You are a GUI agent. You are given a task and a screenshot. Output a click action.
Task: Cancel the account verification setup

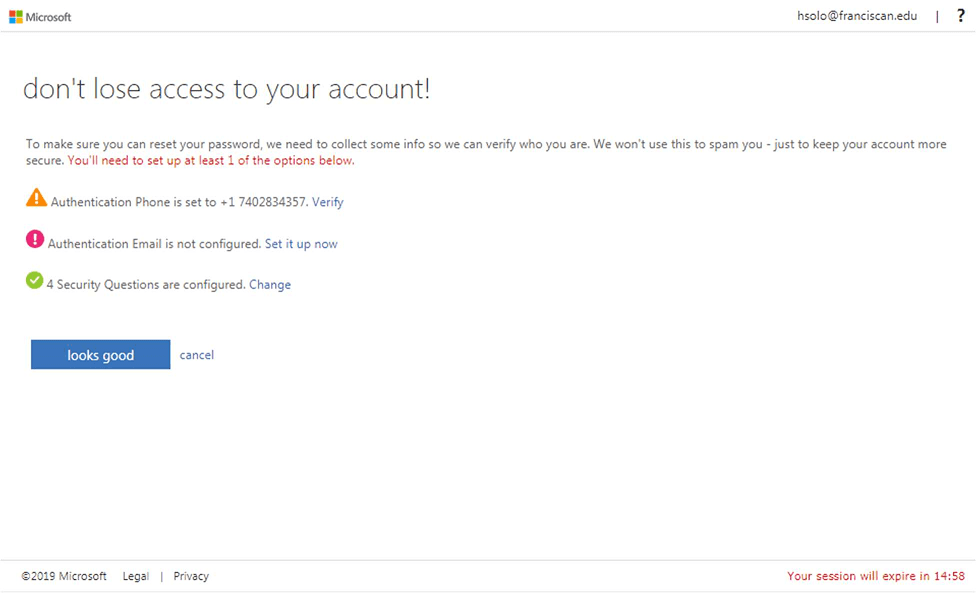[x=197, y=355]
